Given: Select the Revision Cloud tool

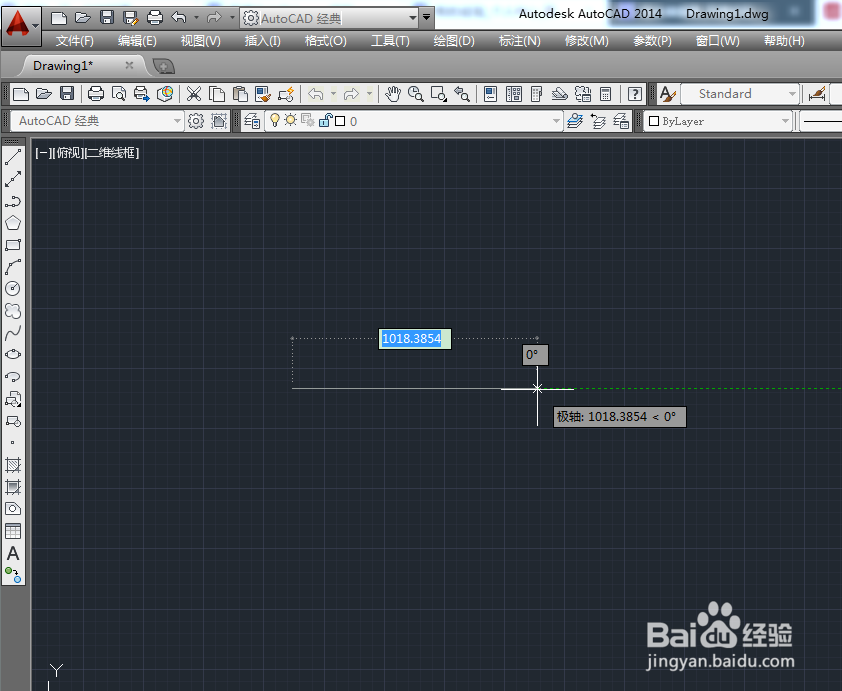Looking at the screenshot, I should click(x=13, y=311).
